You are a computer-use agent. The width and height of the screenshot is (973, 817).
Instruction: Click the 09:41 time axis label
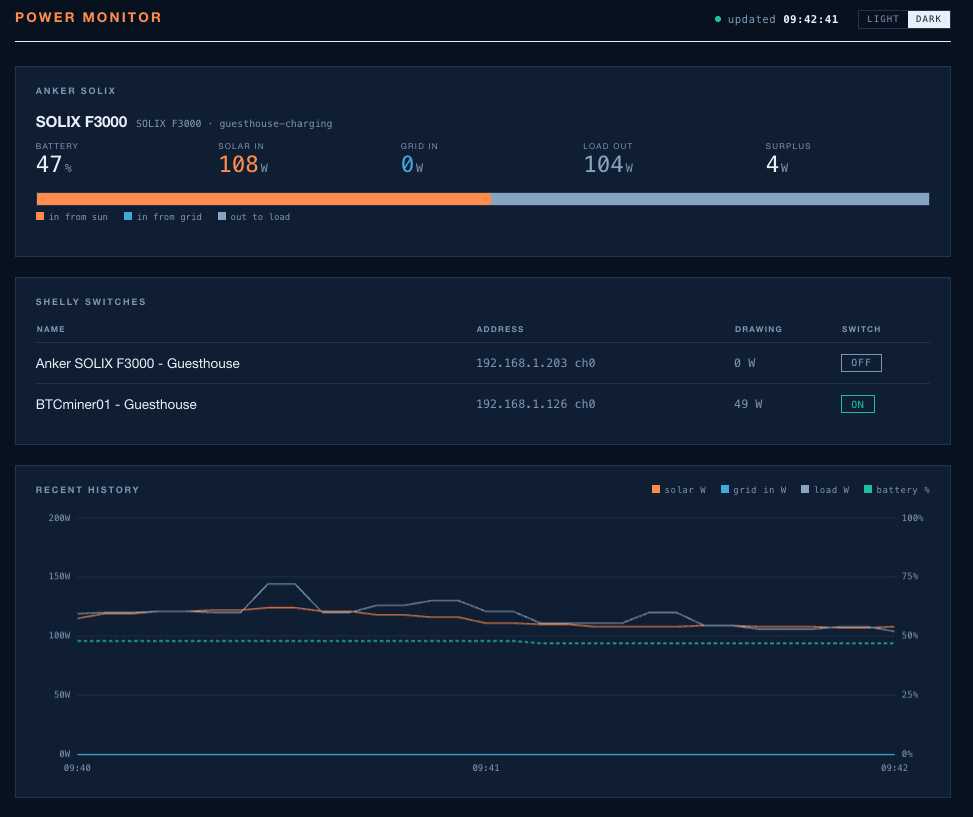[486, 768]
